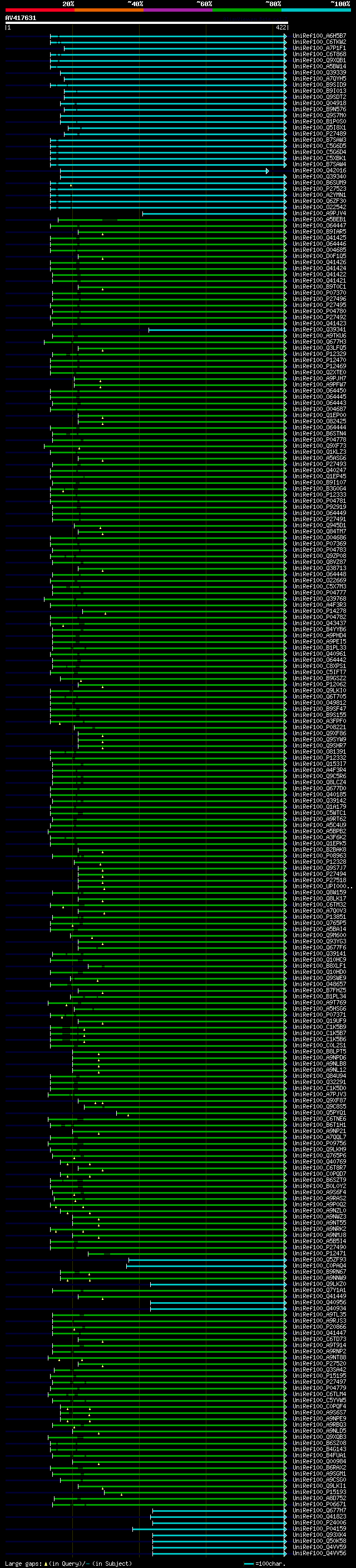
Task: Select hit label UniRef100_Q9XF73
Action: [319, 446]
